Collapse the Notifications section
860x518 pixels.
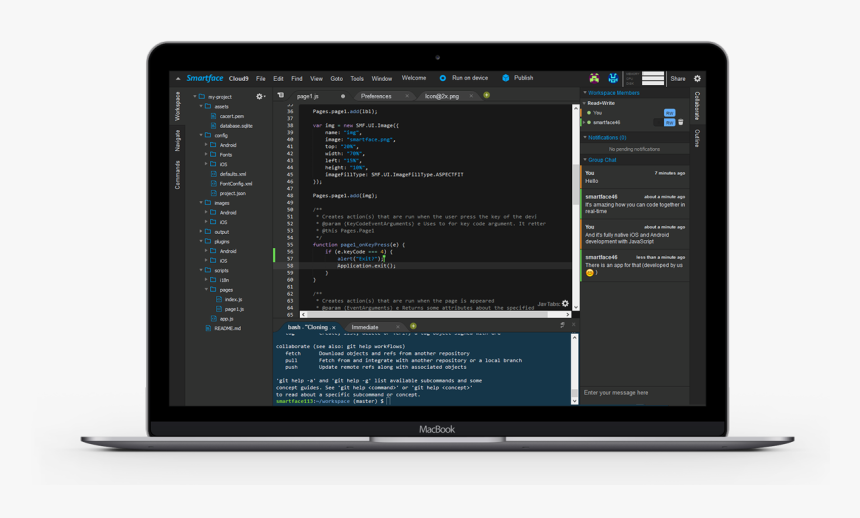585,138
